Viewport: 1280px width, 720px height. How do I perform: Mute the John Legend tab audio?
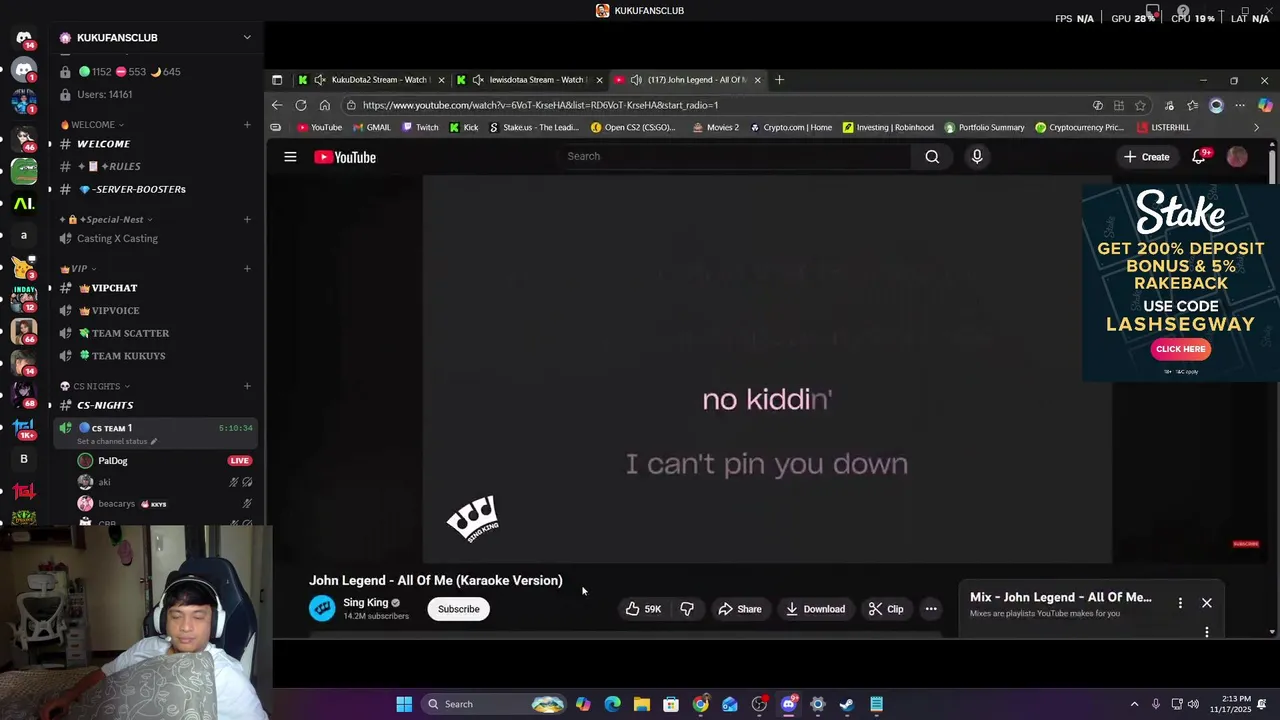tap(636, 80)
